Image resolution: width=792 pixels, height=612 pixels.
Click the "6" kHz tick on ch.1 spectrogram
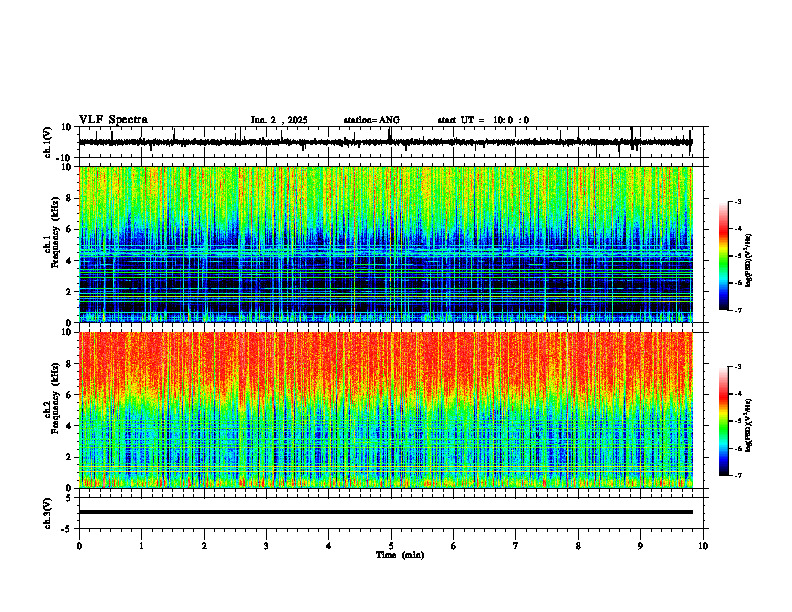tap(70, 229)
